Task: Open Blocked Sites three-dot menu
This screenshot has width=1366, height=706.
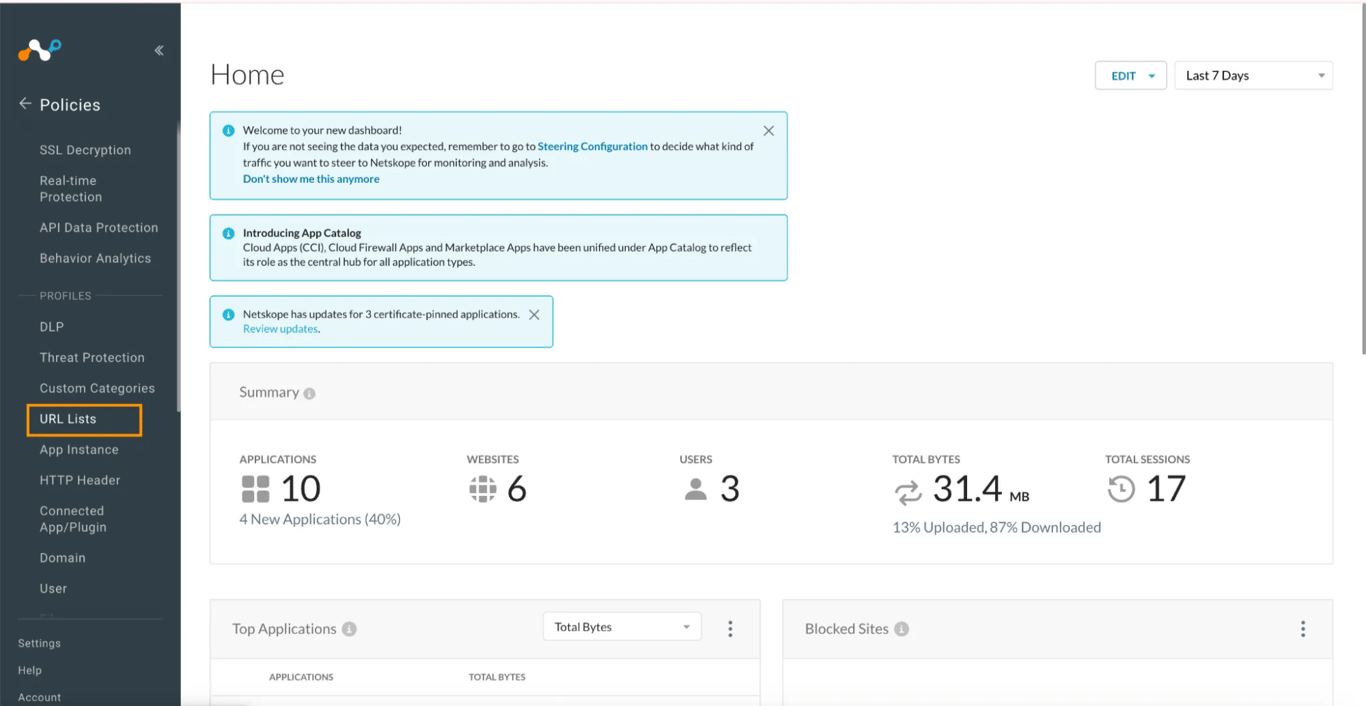Action: 1303,629
